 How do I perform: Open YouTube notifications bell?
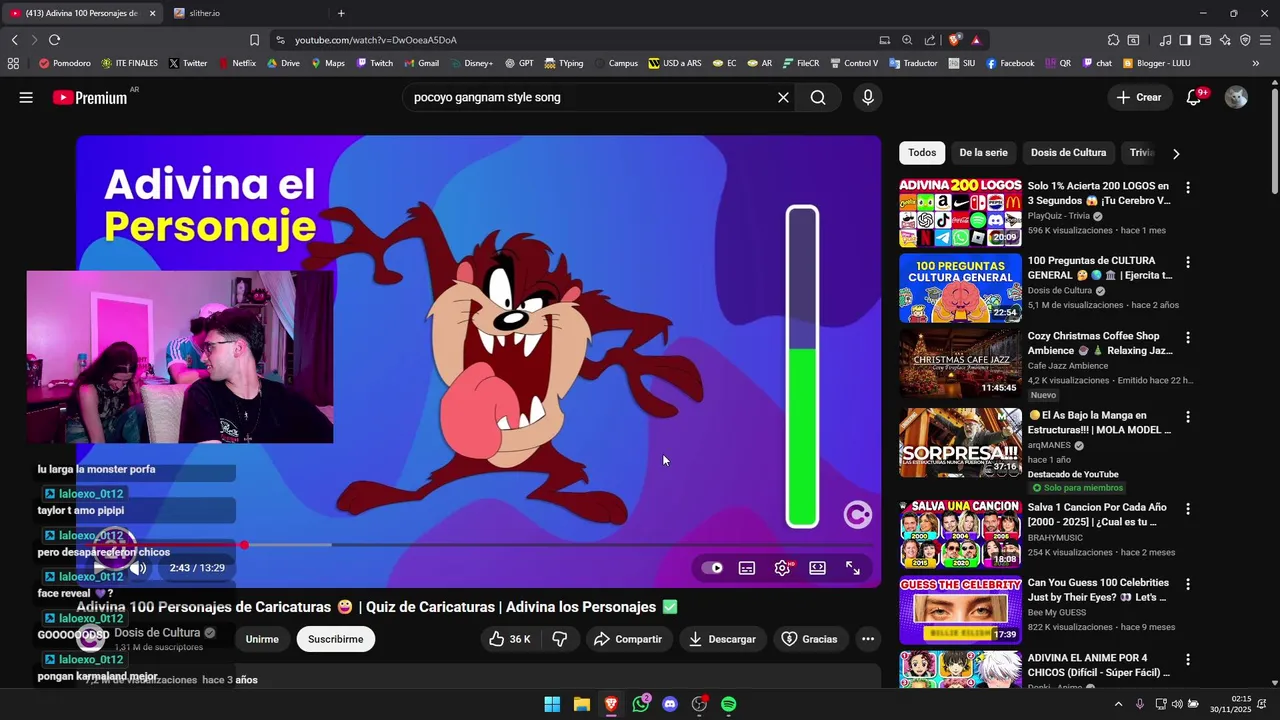[1193, 97]
